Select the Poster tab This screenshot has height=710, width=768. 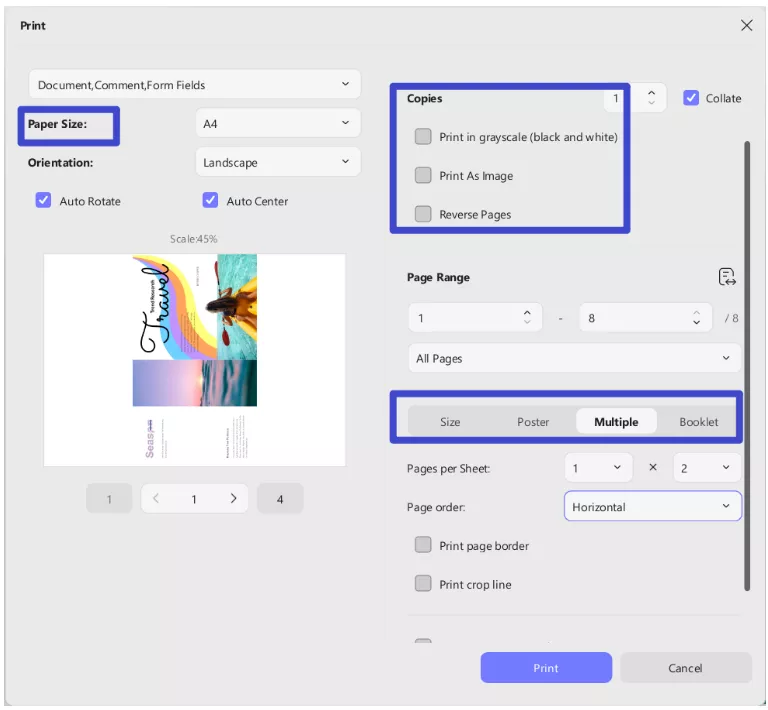[x=533, y=422]
